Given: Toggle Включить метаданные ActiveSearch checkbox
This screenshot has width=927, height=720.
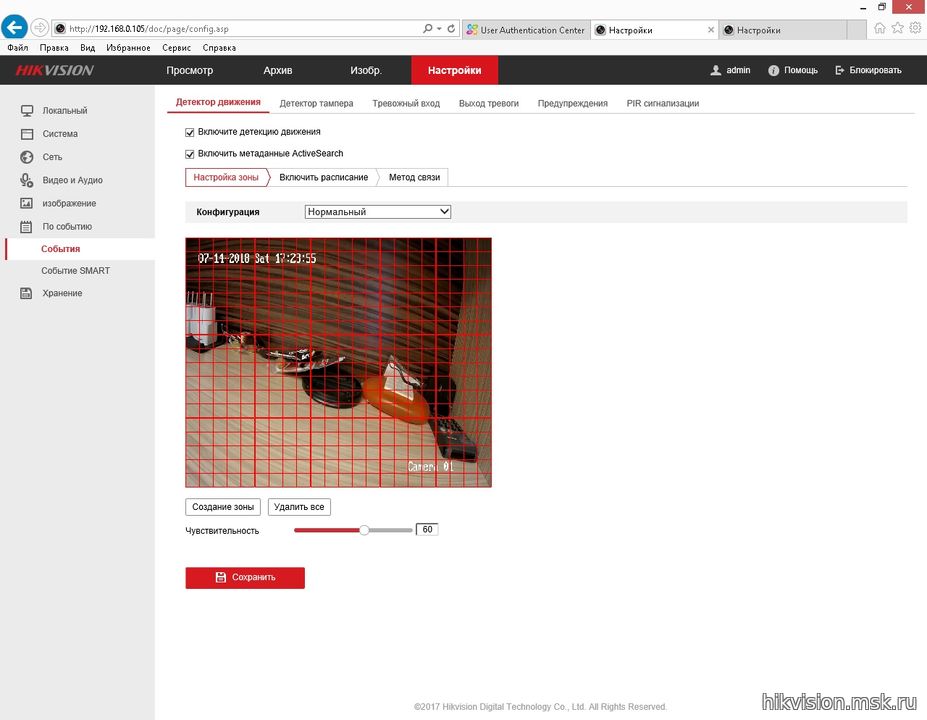Looking at the screenshot, I should click(190, 154).
